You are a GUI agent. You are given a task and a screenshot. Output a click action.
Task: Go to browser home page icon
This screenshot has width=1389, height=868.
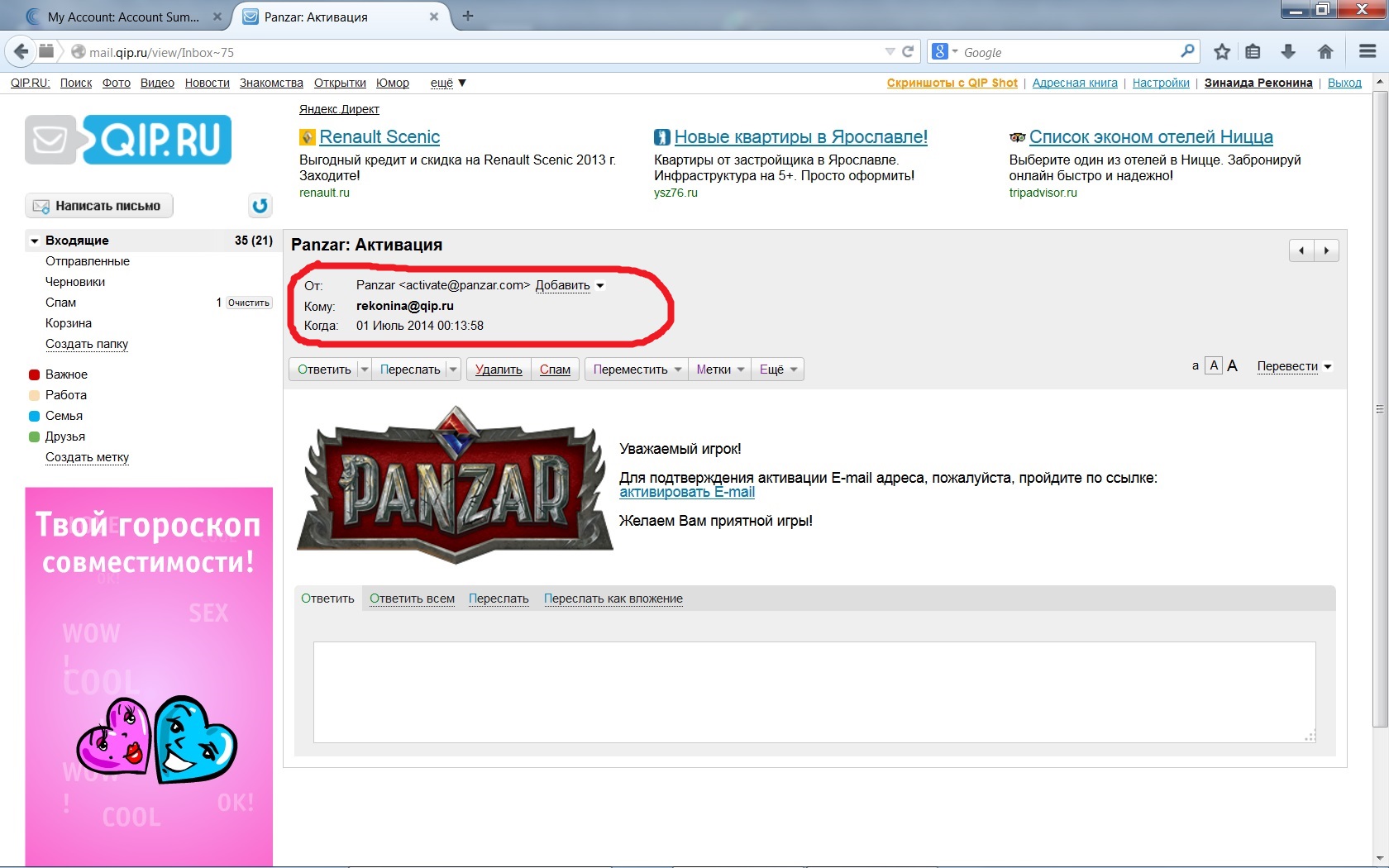1325,51
